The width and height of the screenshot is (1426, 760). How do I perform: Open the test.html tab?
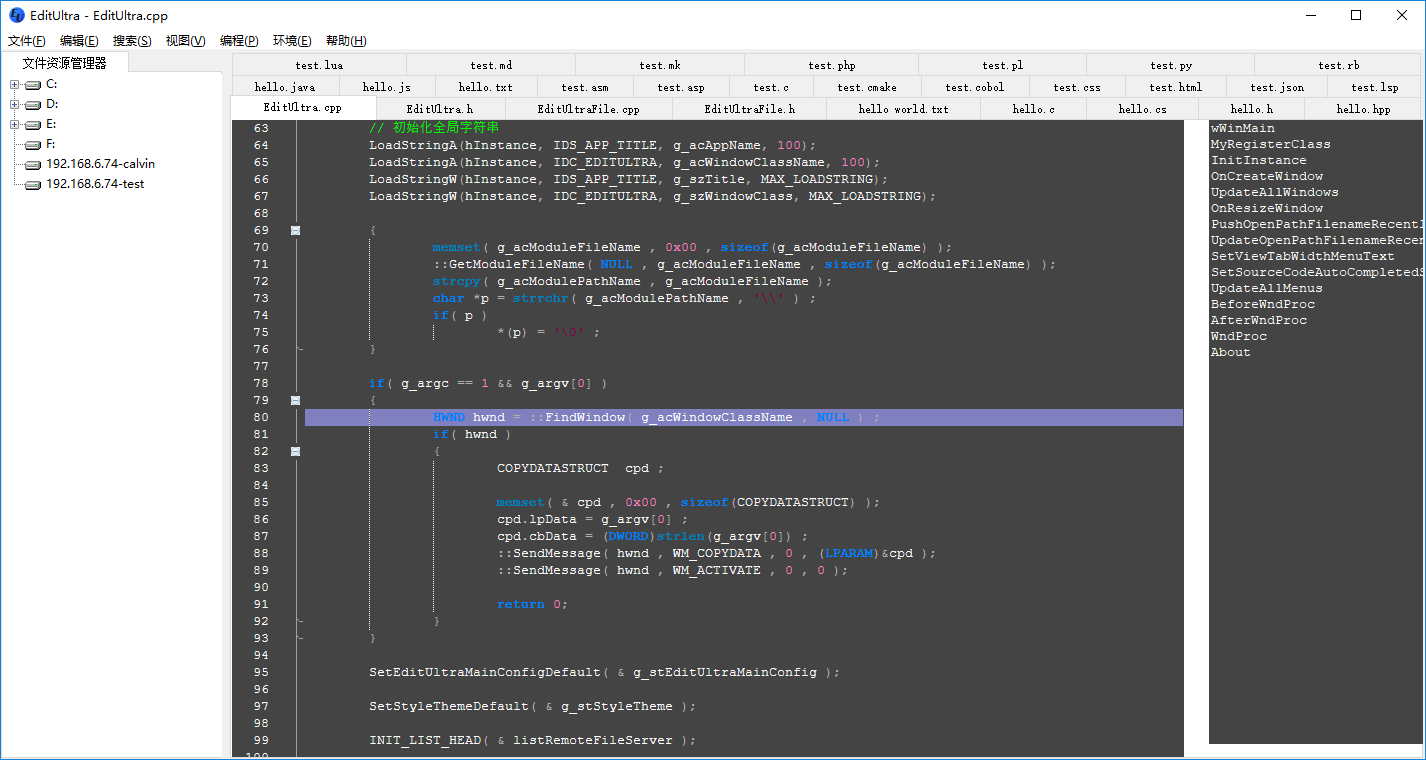pyautogui.click(x=1176, y=87)
